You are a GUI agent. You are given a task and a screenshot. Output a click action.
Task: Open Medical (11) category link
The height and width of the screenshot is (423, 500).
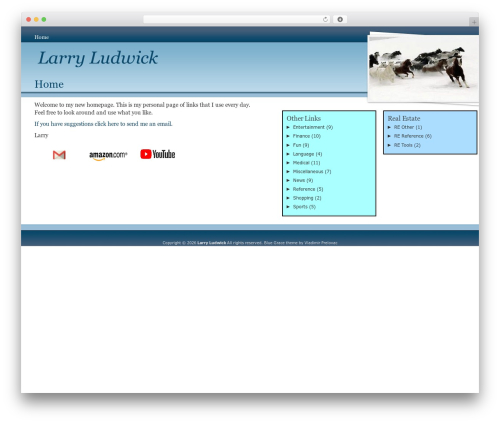(x=306, y=163)
